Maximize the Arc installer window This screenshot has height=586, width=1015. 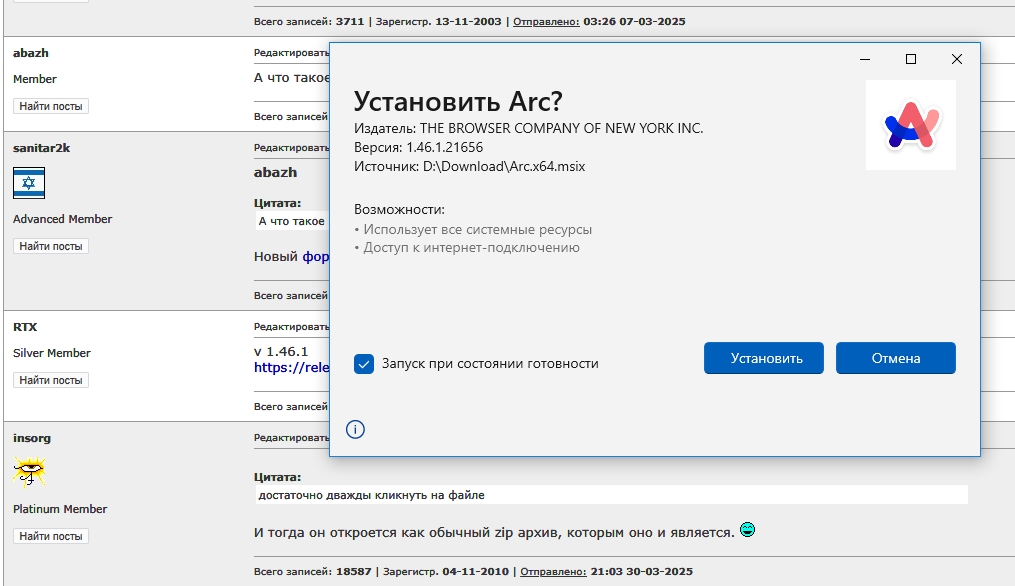pyautogui.click(x=911, y=59)
